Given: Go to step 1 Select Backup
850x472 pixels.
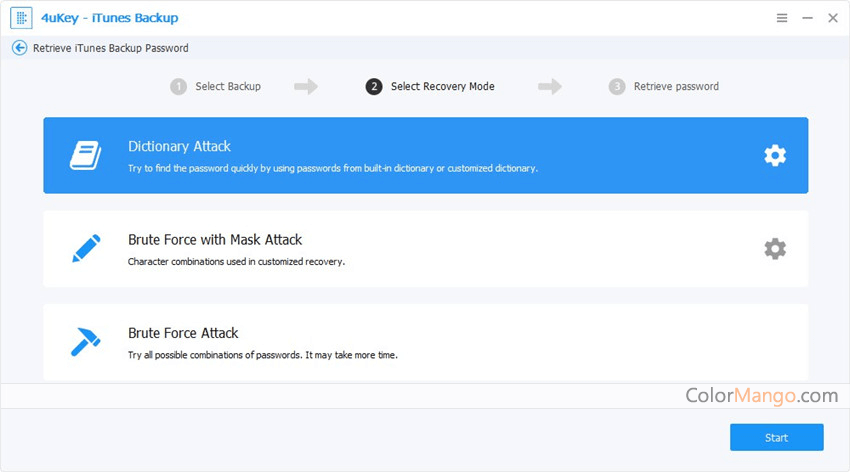Looking at the screenshot, I should [x=227, y=87].
